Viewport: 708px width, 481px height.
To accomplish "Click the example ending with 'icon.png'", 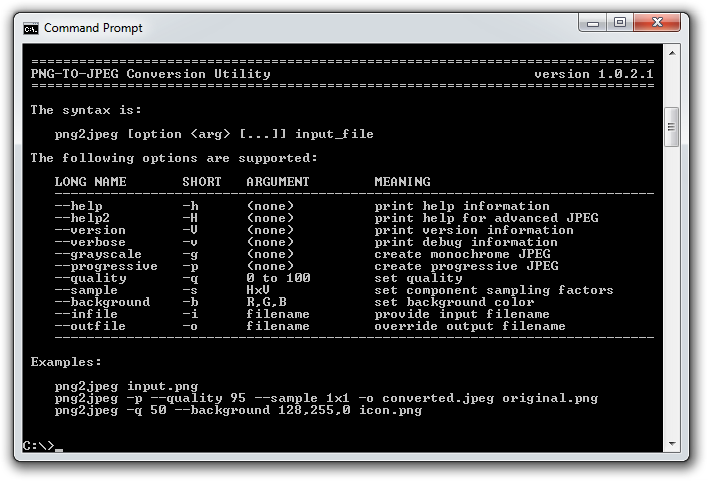I will pos(238,411).
